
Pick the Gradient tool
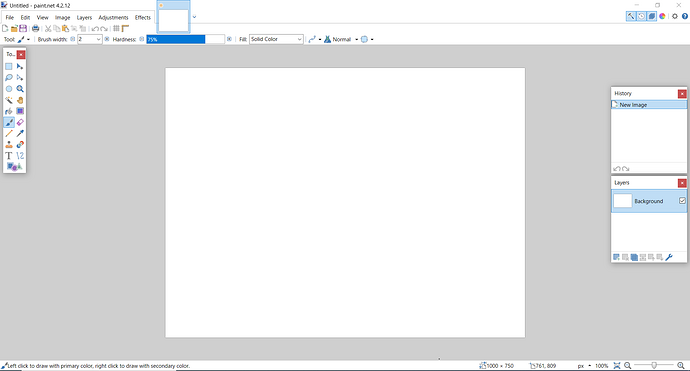(x=20, y=111)
